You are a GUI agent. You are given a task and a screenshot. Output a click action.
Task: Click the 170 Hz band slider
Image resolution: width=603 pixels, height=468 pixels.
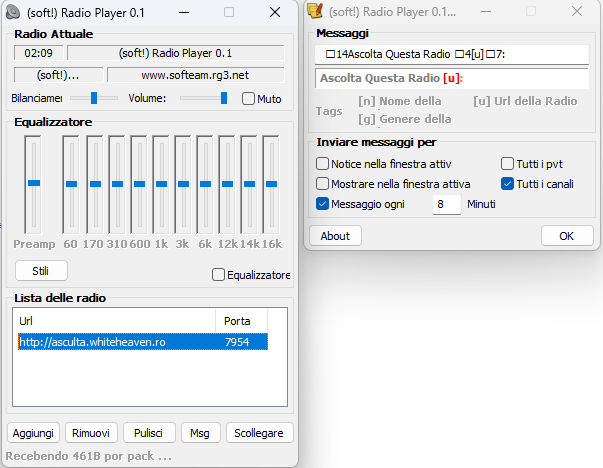pyautogui.click(x=95, y=184)
